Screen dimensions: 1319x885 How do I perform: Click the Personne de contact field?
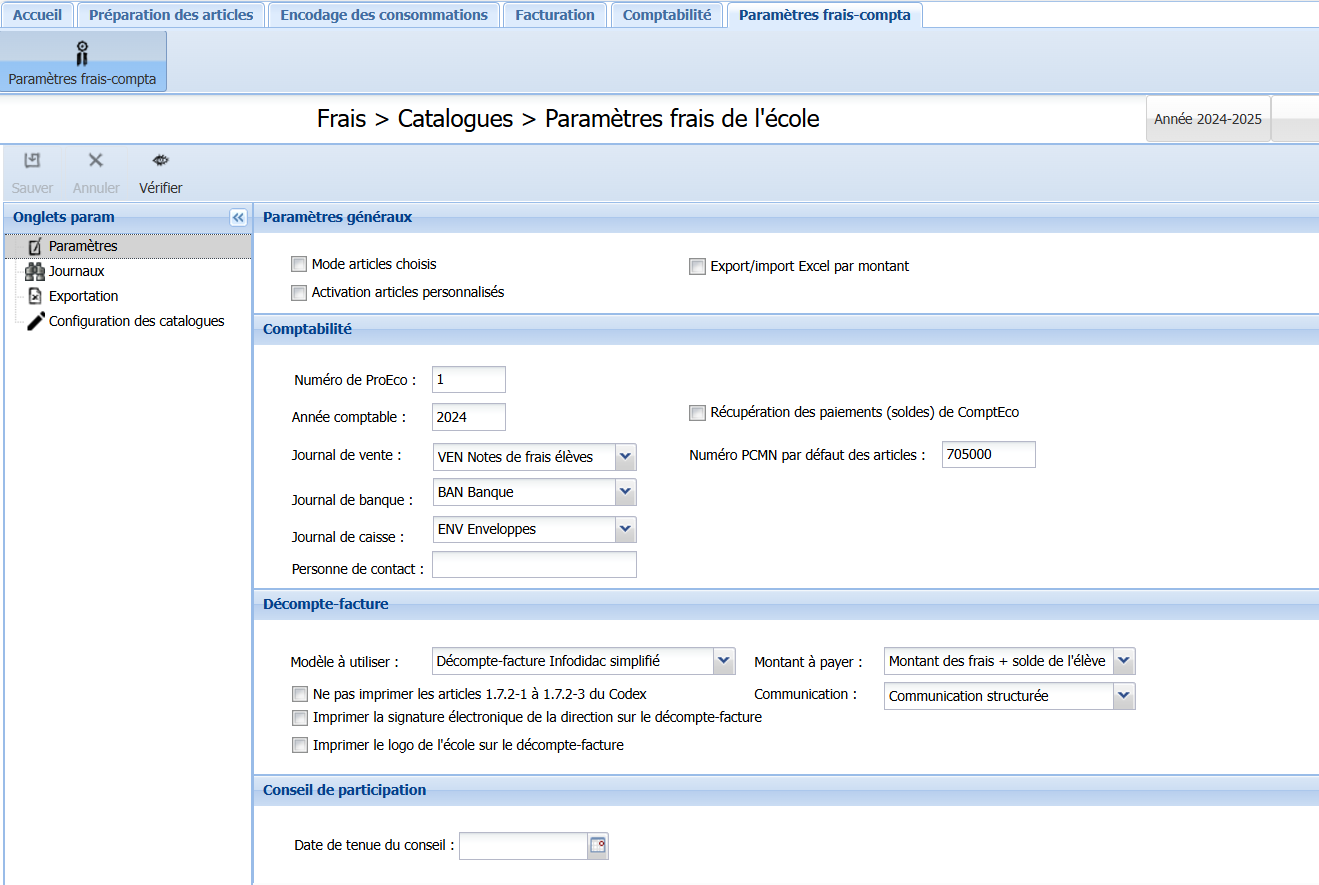(534, 565)
